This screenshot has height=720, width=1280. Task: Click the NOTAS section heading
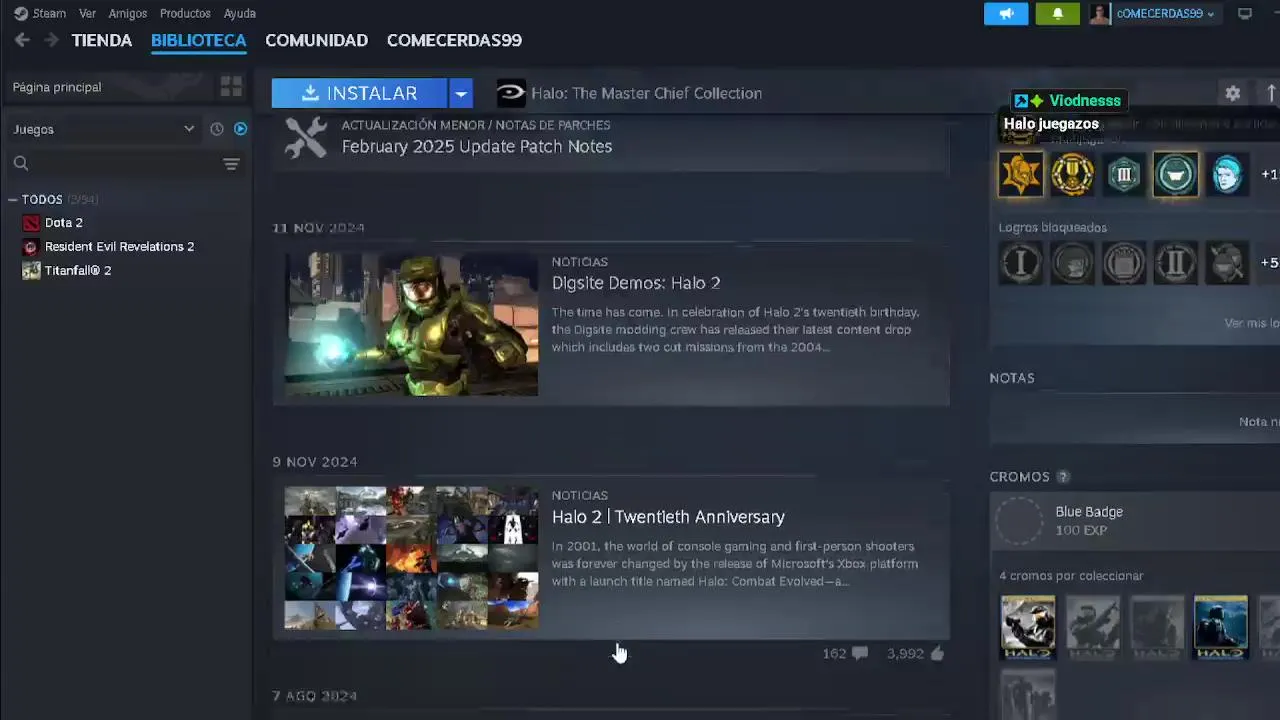pyautogui.click(x=1012, y=378)
